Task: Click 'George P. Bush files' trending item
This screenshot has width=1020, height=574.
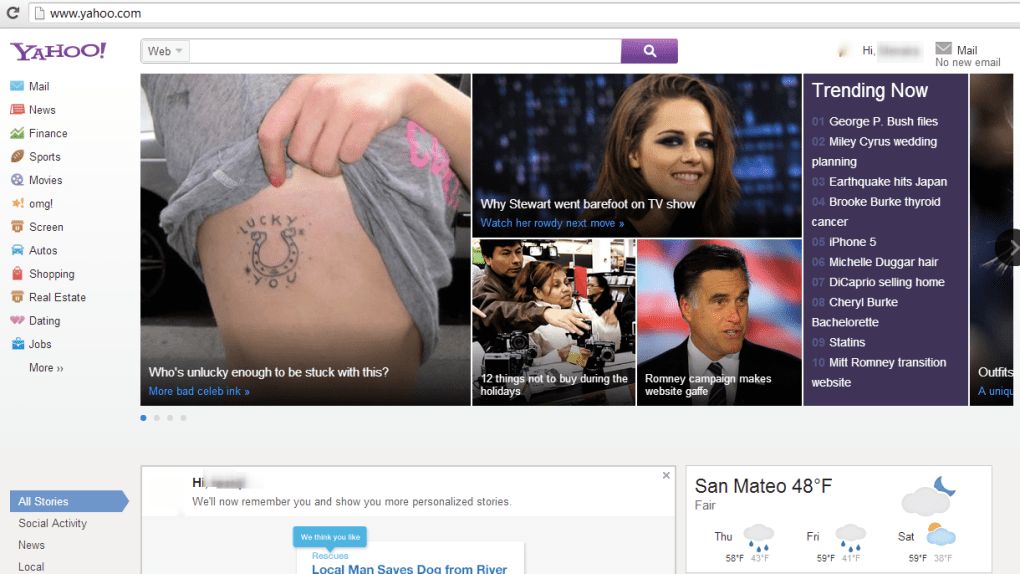Action: pos(883,121)
